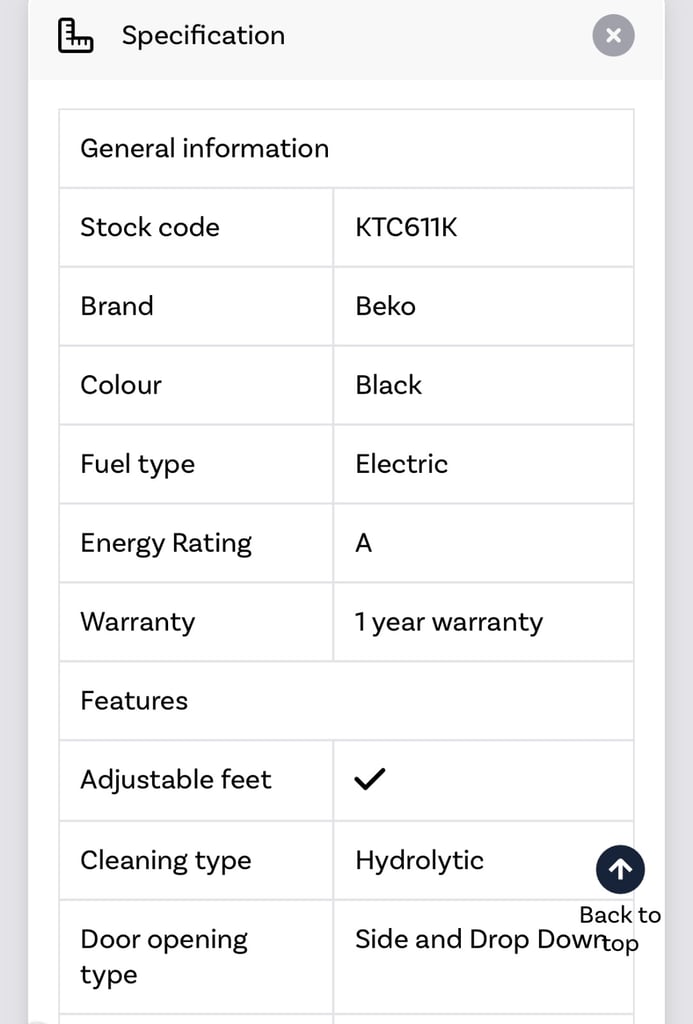693x1024 pixels.
Task: Click the Hydrolytic cleaning type value
Action: 419,861
